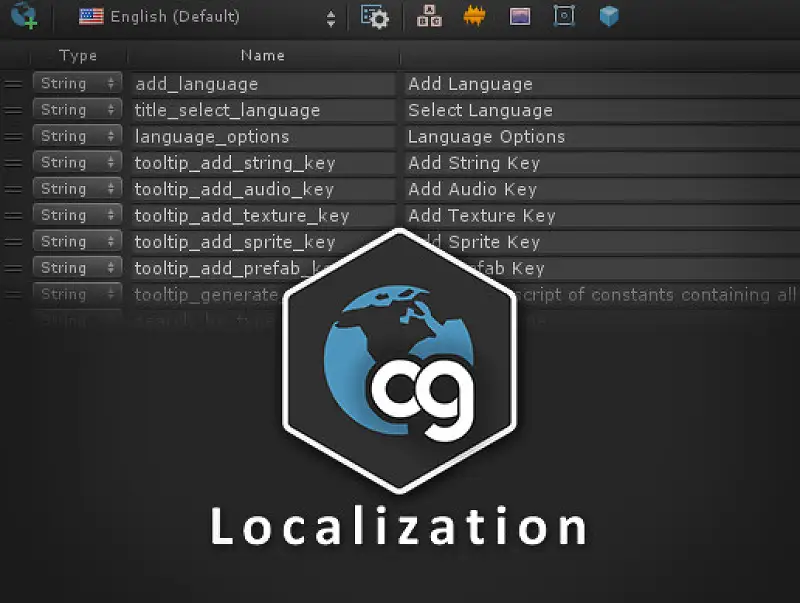Screen dimensions: 800x603
Task: Click drag handle of tooltip_add_sprite_key row
Action: click(14, 242)
